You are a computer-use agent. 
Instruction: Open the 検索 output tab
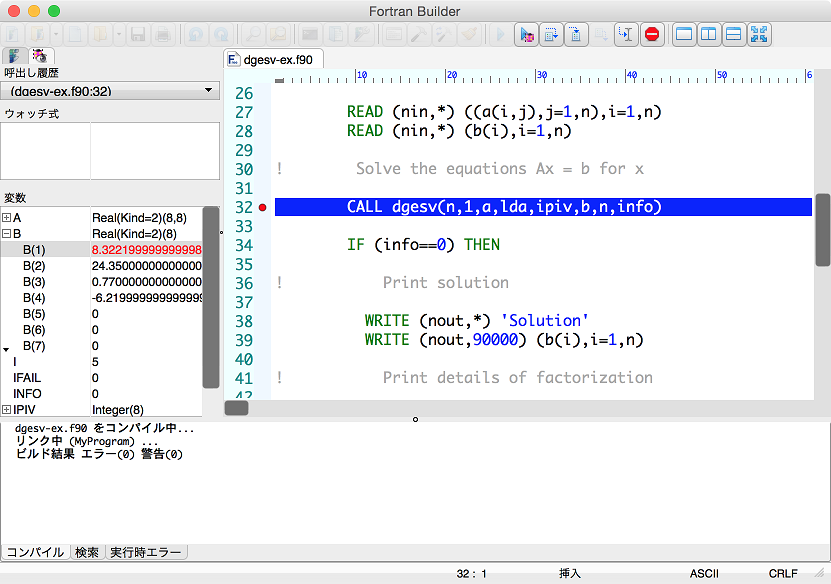87,552
